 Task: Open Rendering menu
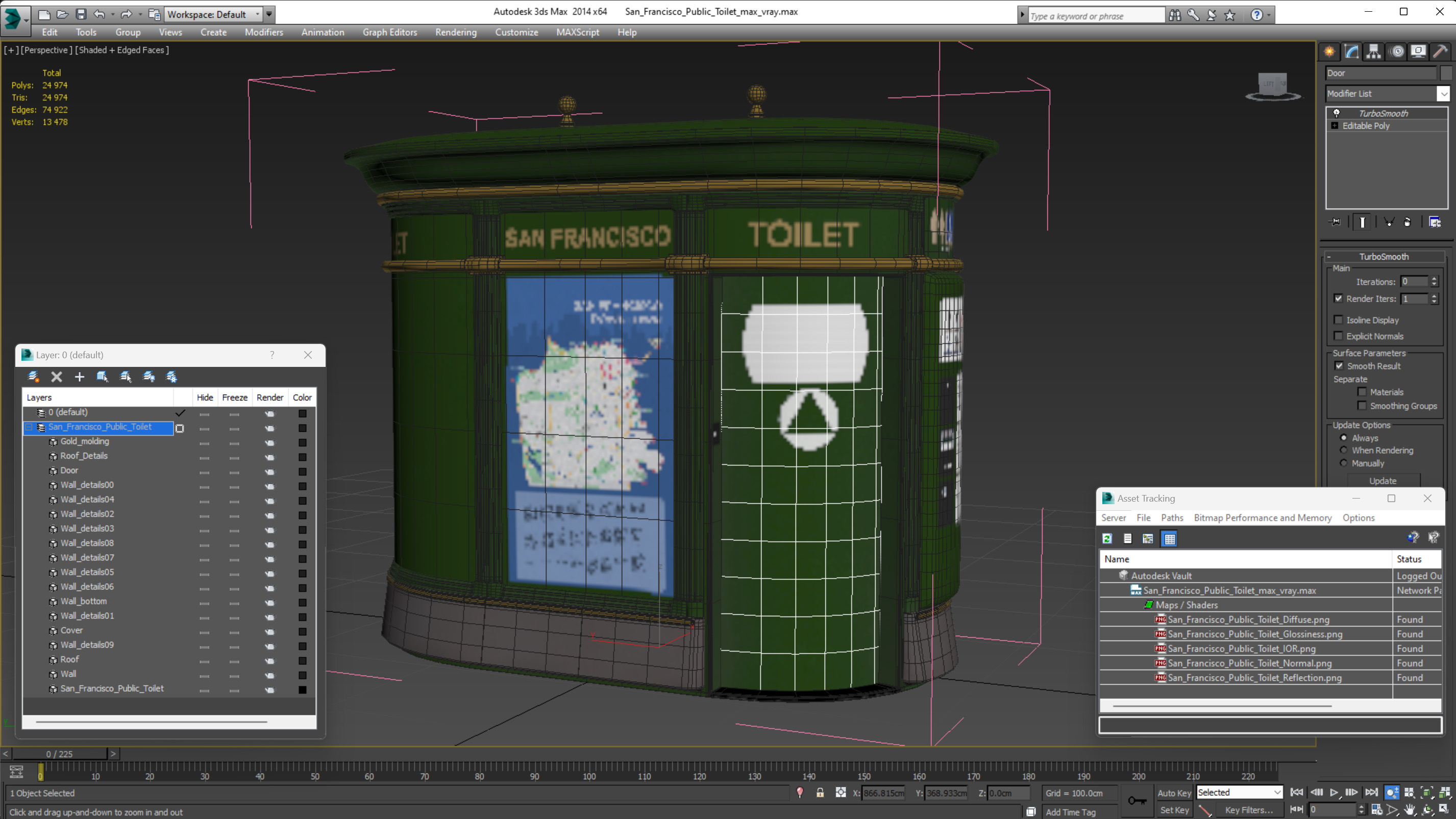456,32
